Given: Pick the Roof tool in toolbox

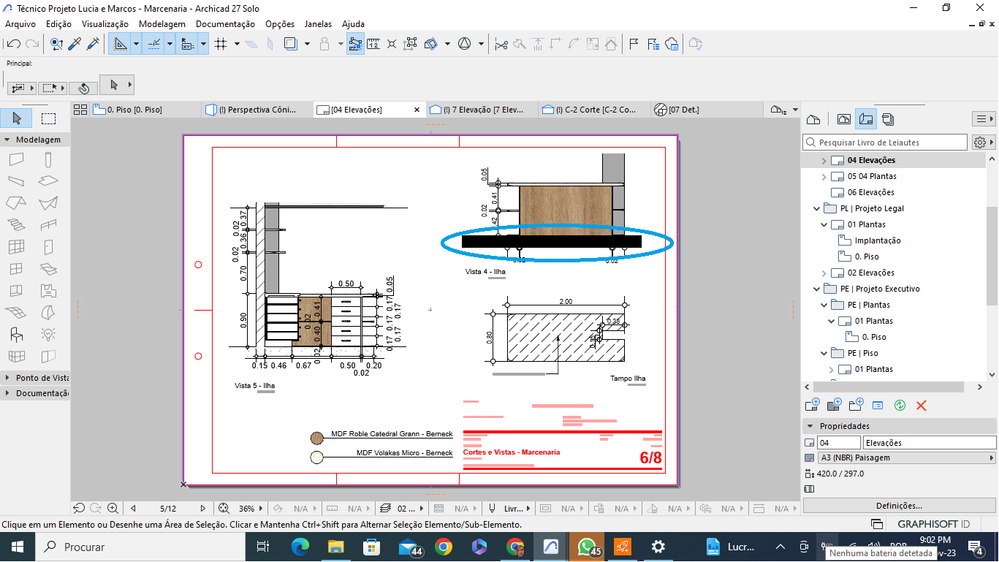Looking at the screenshot, I should [17, 203].
